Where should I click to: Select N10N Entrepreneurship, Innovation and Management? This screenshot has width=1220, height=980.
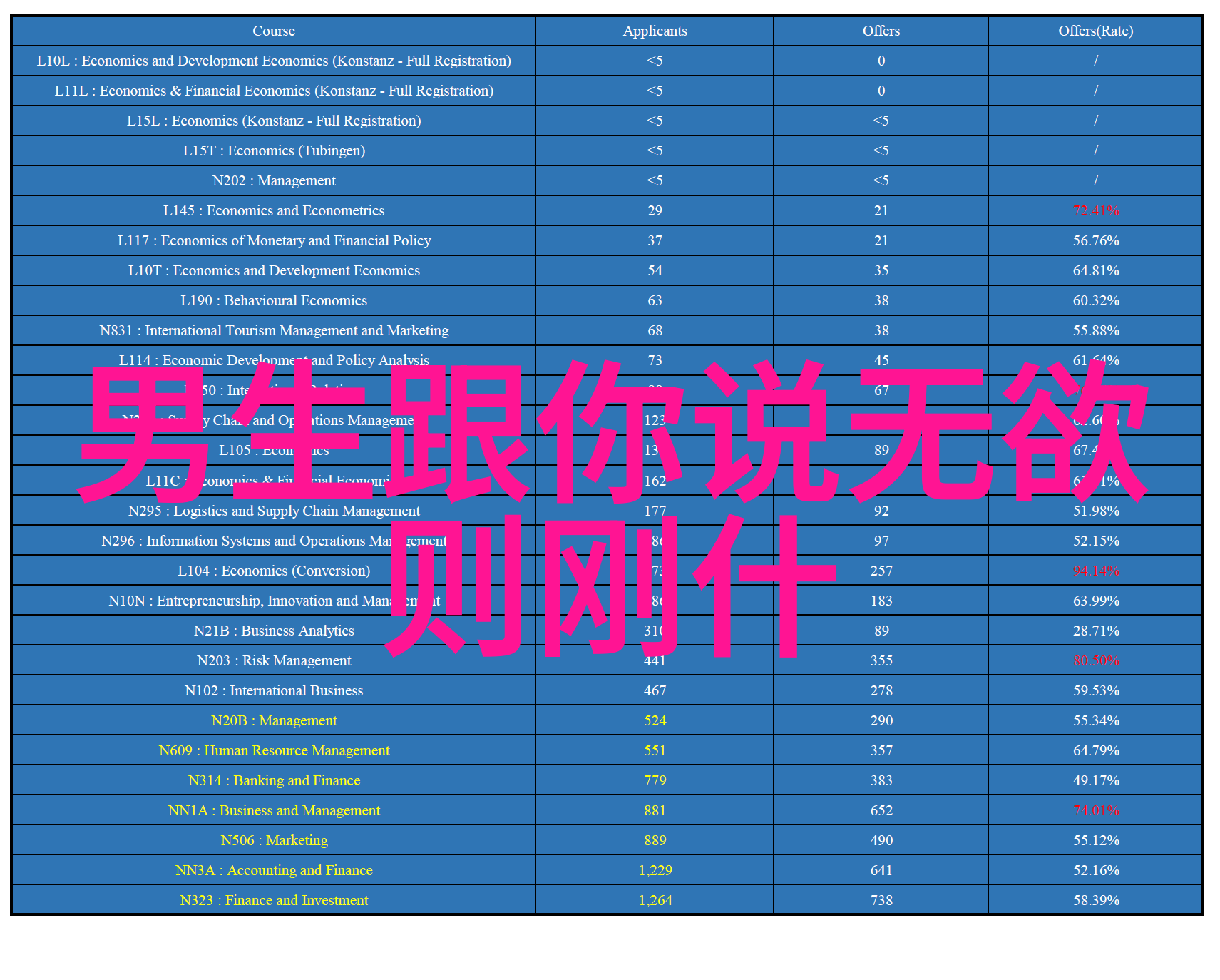click(x=274, y=601)
